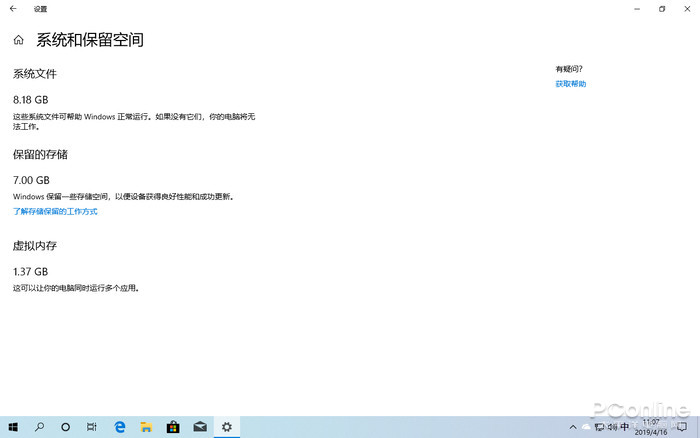Open Task View on the taskbar
The image size is (700, 438).
(x=92, y=427)
